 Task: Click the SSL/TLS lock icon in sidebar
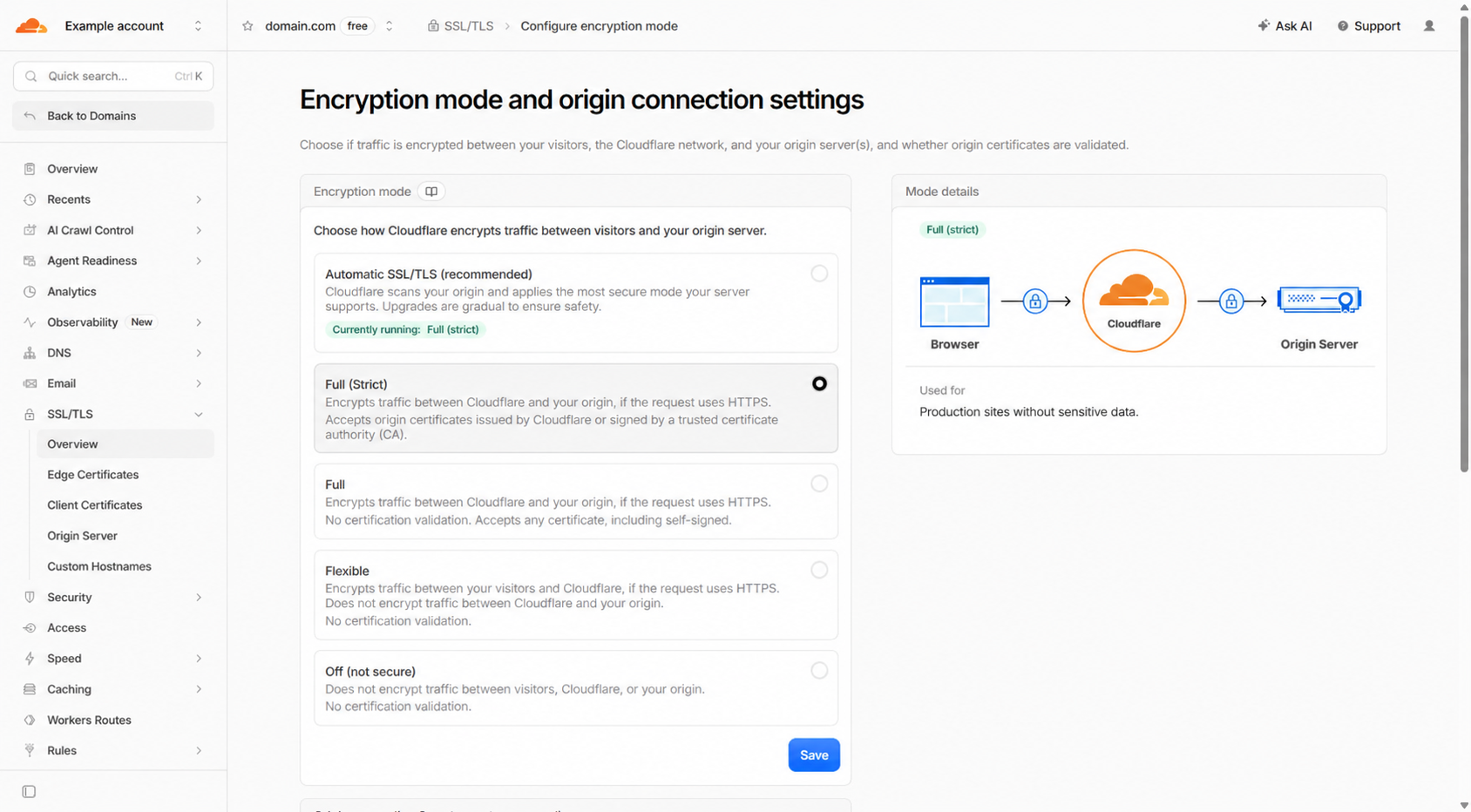tap(30, 414)
